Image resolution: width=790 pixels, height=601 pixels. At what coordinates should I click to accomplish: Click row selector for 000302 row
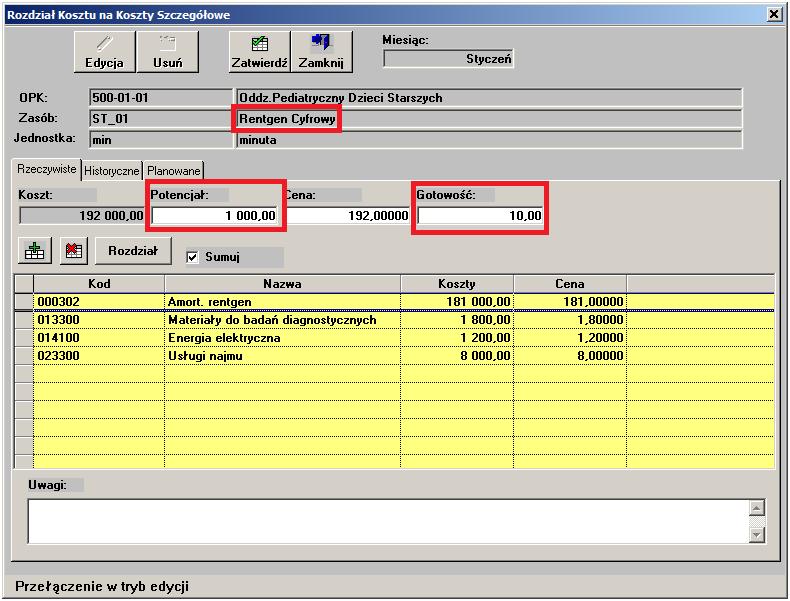[24, 302]
